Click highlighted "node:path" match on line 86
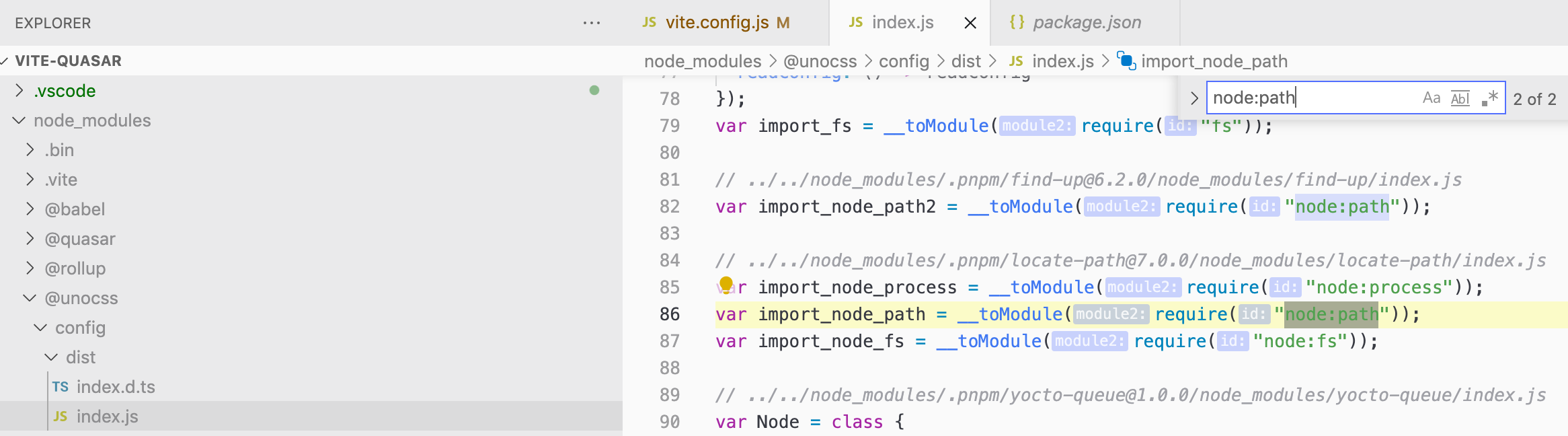The height and width of the screenshot is (436, 1568). pyautogui.click(x=1331, y=314)
